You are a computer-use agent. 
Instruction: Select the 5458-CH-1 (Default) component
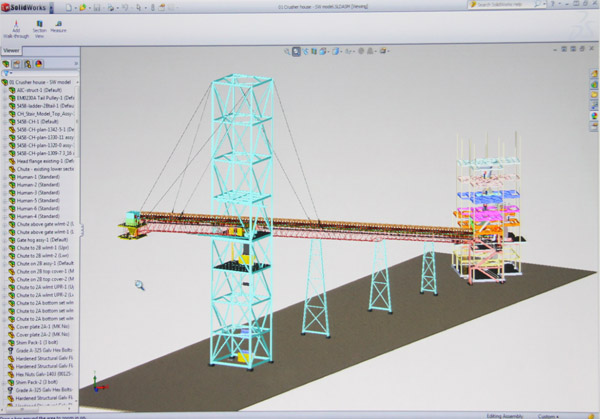(x=42, y=122)
